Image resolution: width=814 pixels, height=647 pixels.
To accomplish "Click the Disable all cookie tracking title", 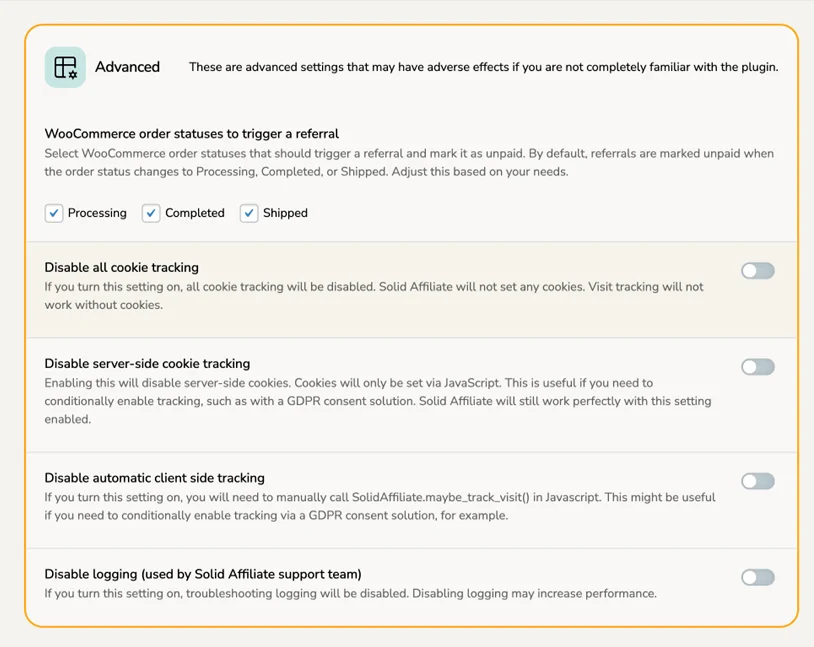I will tap(121, 267).
